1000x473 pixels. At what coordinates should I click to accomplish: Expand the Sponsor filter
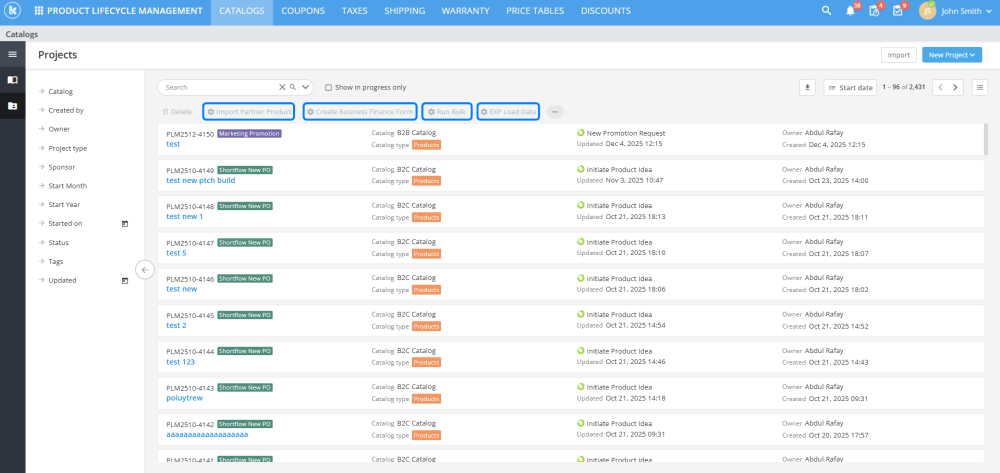57,167
